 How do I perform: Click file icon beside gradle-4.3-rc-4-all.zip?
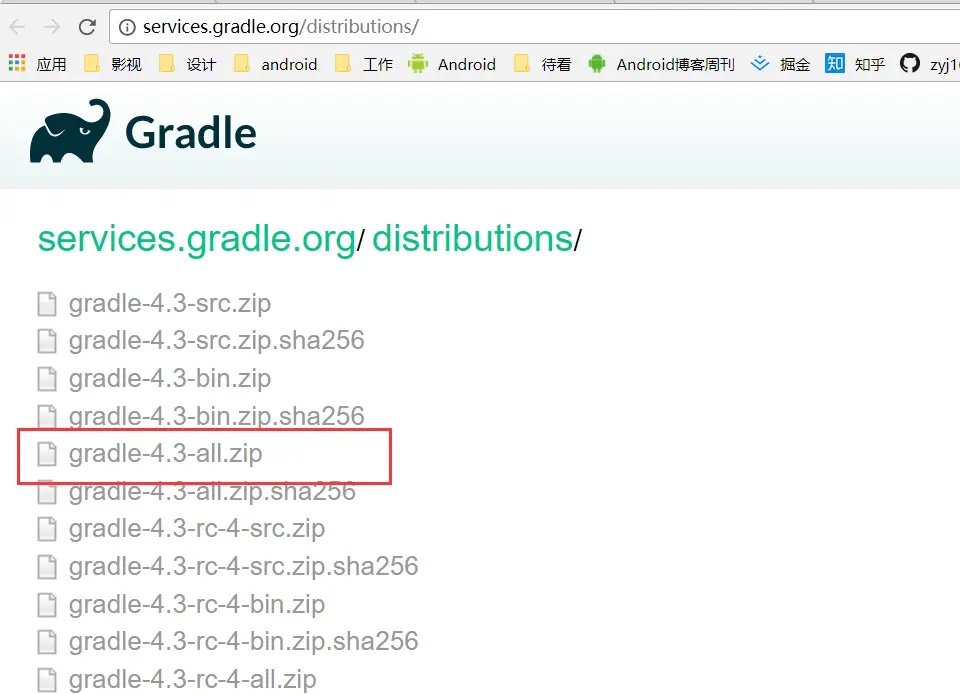pos(47,679)
